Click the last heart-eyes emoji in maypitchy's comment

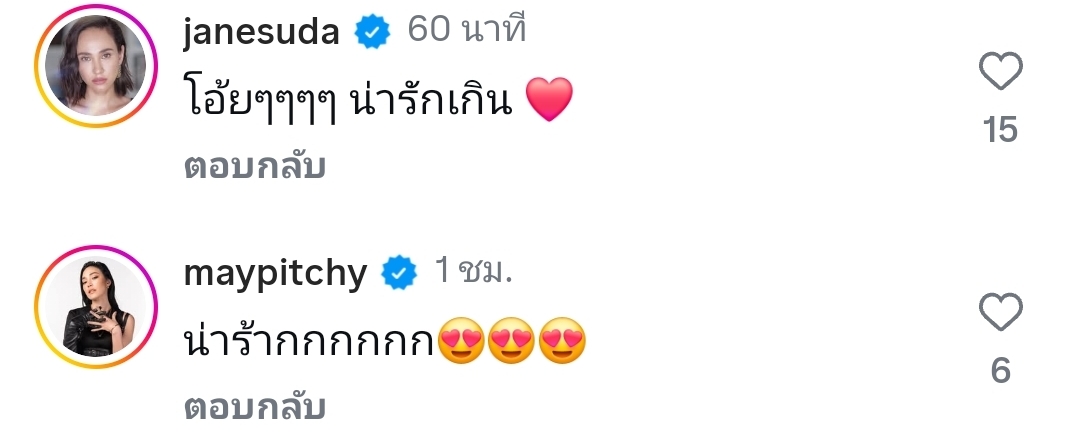point(561,343)
